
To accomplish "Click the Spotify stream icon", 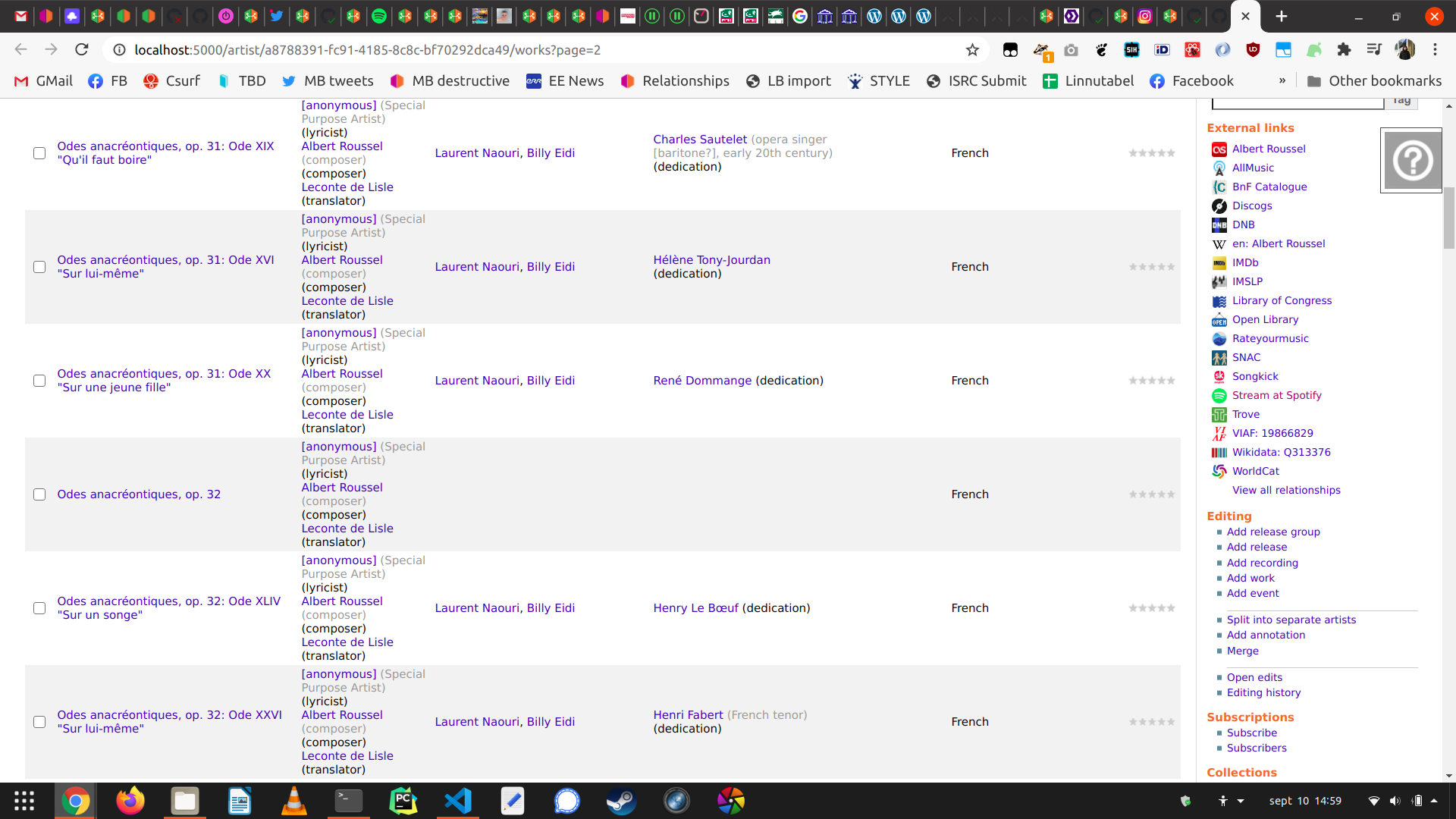I will 1219,396.
